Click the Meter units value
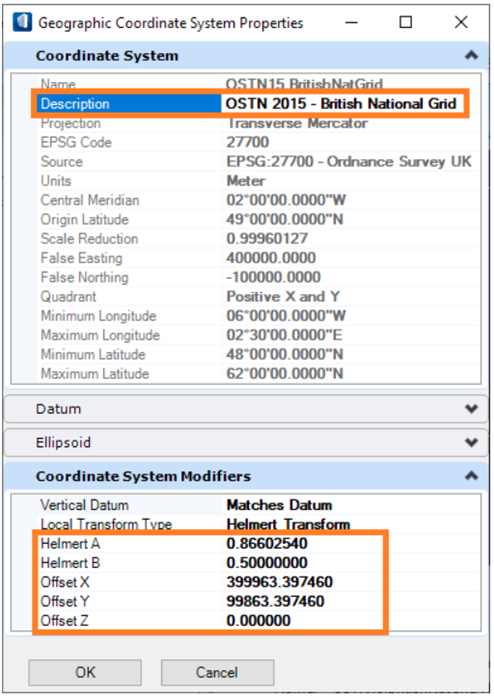The height and width of the screenshot is (699, 494). tap(246, 181)
